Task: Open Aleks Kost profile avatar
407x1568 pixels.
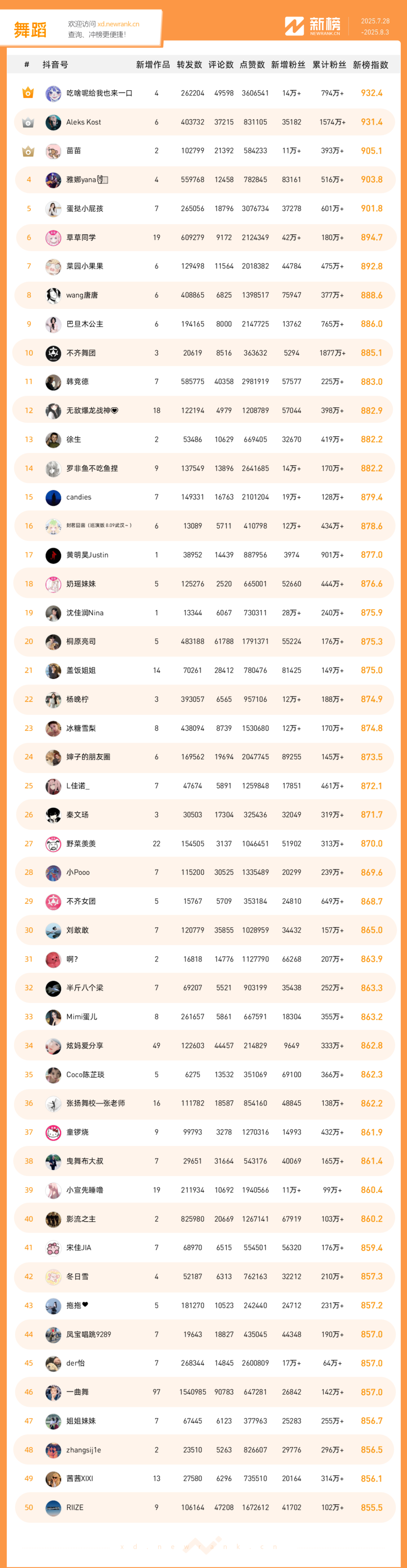Action: (53, 122)
